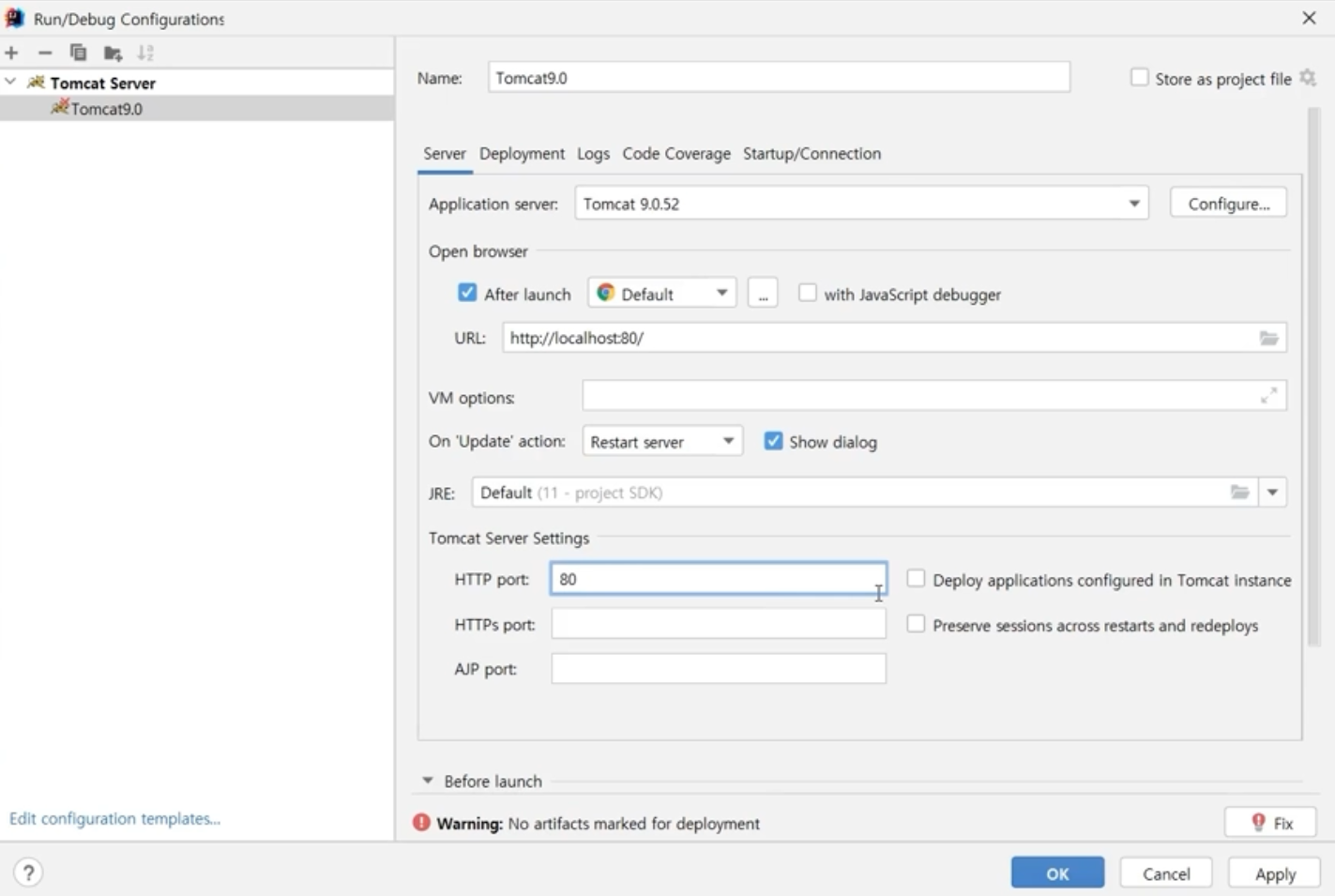Viewport: 1335px width, 896px height.
Task: Check Deploy applications configured in Tomcat instance
Action: click(916, 579)
